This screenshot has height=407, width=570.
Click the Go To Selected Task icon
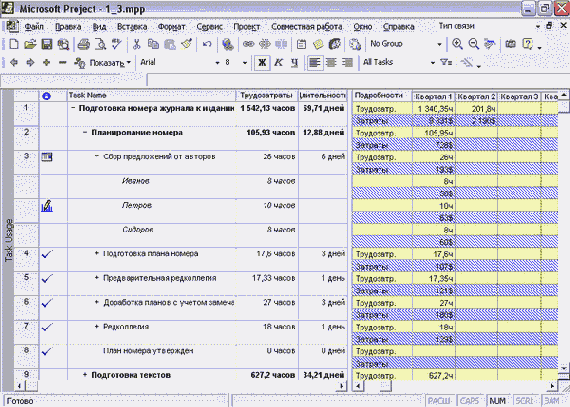point(490,44)
